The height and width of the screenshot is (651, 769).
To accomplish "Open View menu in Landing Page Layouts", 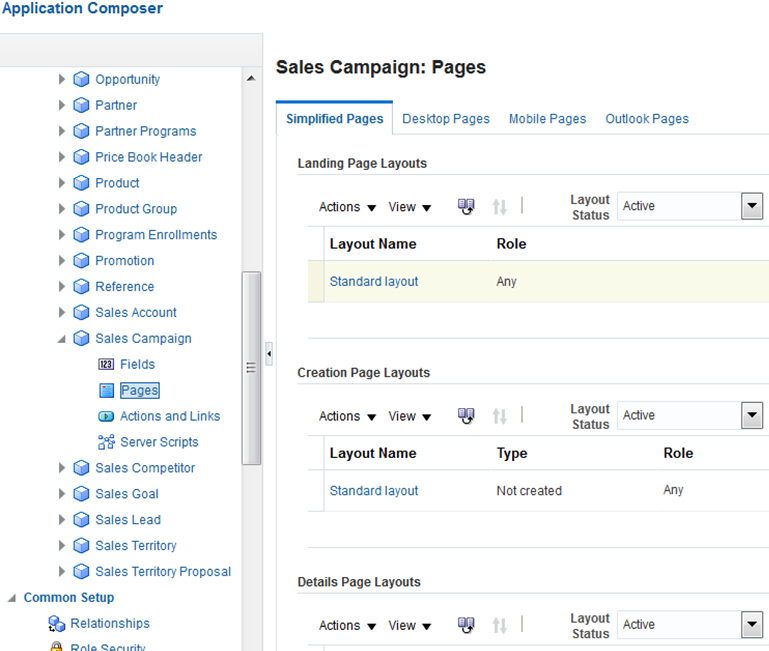I will tap(410, 207).
